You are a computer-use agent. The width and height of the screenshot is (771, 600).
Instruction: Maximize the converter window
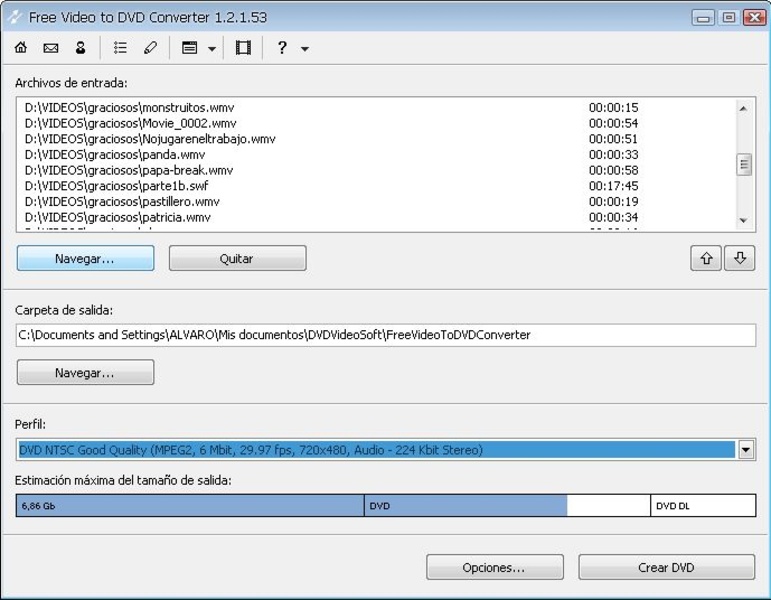tap(729, 18)
